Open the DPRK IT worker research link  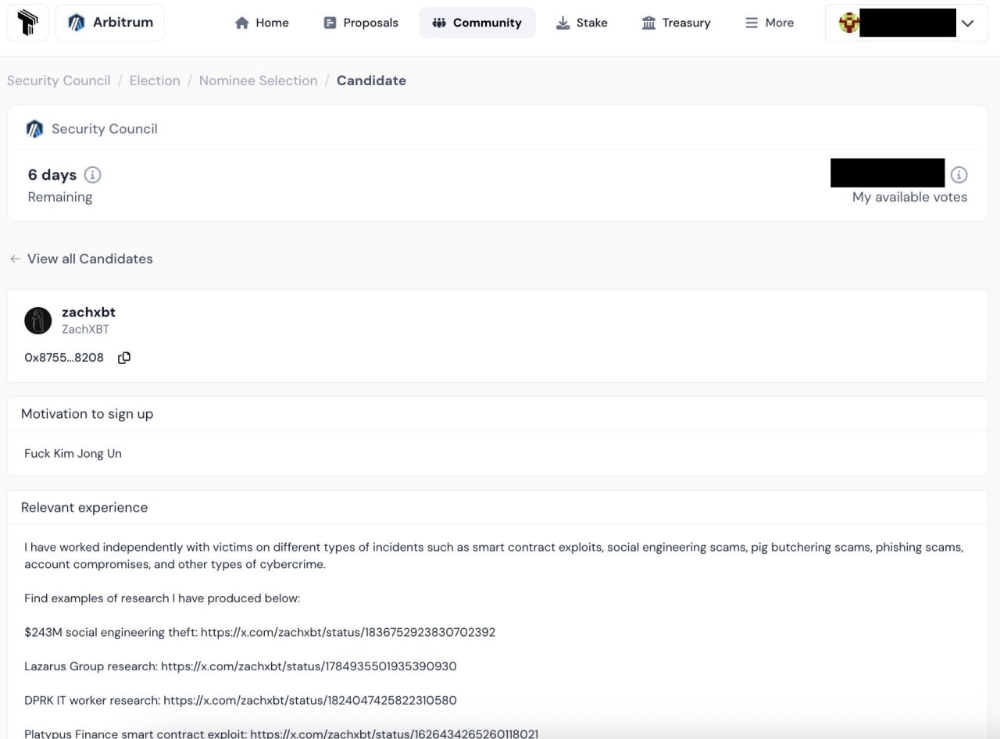[310, 700]
